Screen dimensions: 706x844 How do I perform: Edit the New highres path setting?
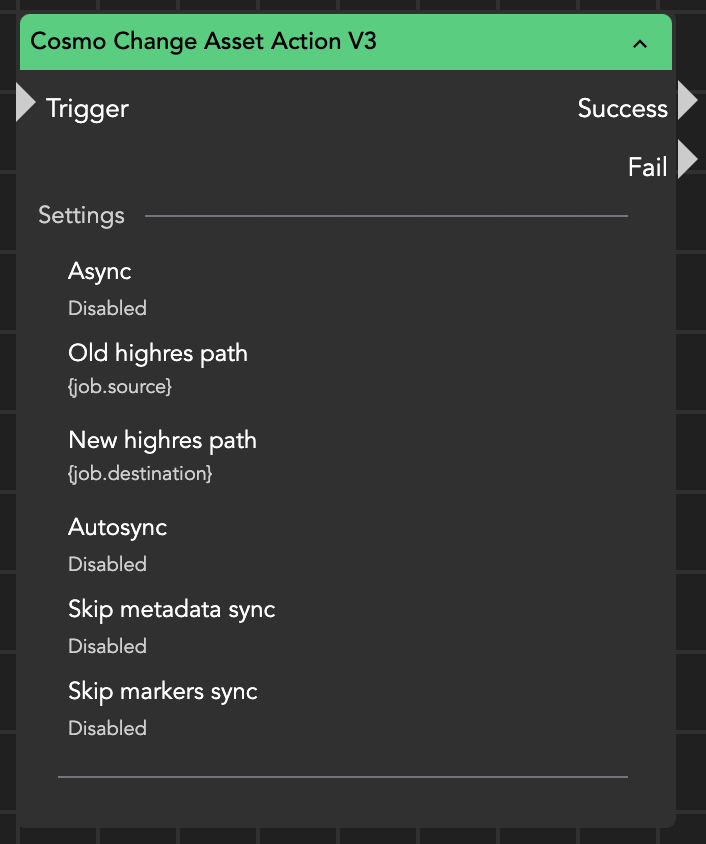click(162, 440)
